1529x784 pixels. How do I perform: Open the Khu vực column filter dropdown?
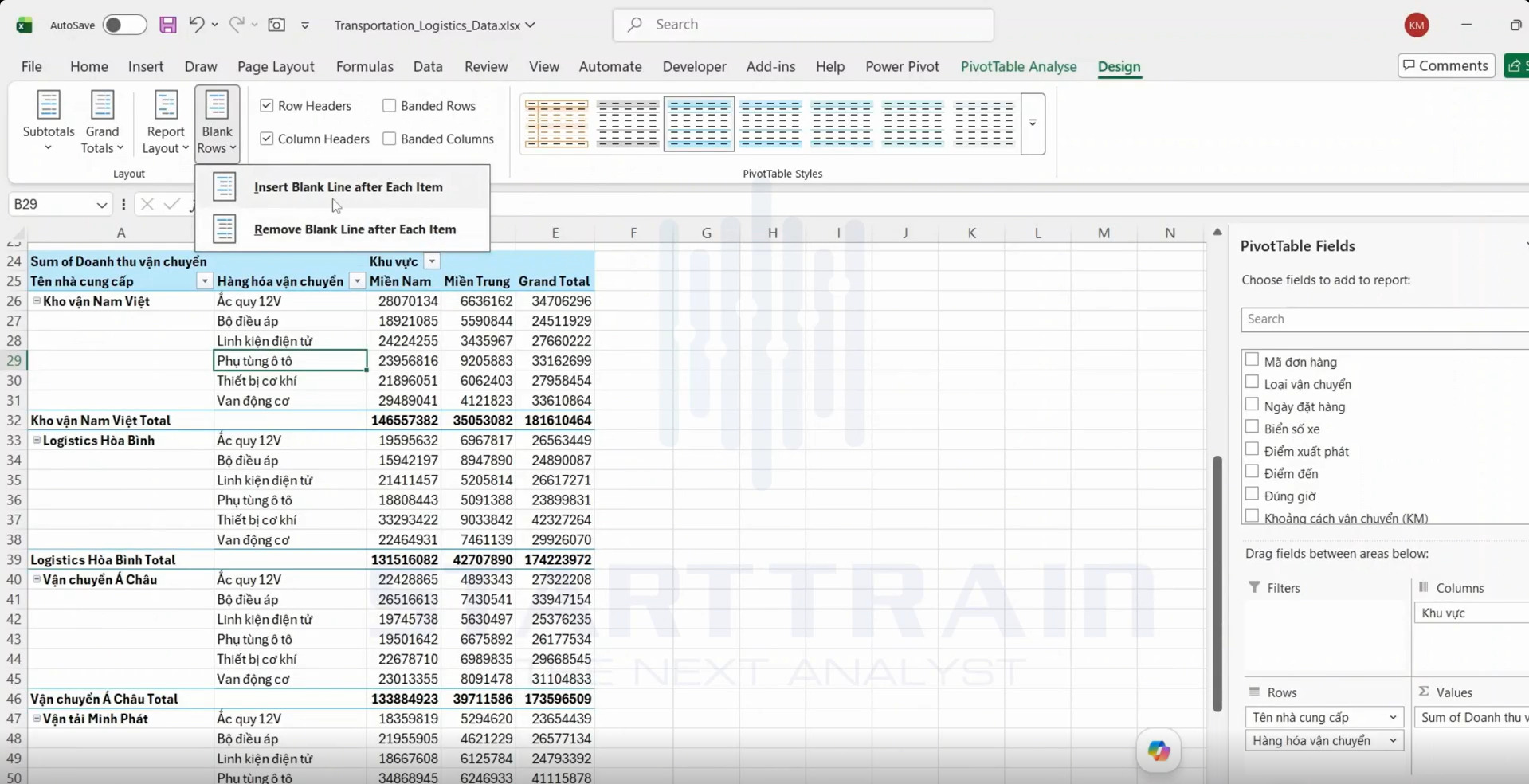(431, 261)
